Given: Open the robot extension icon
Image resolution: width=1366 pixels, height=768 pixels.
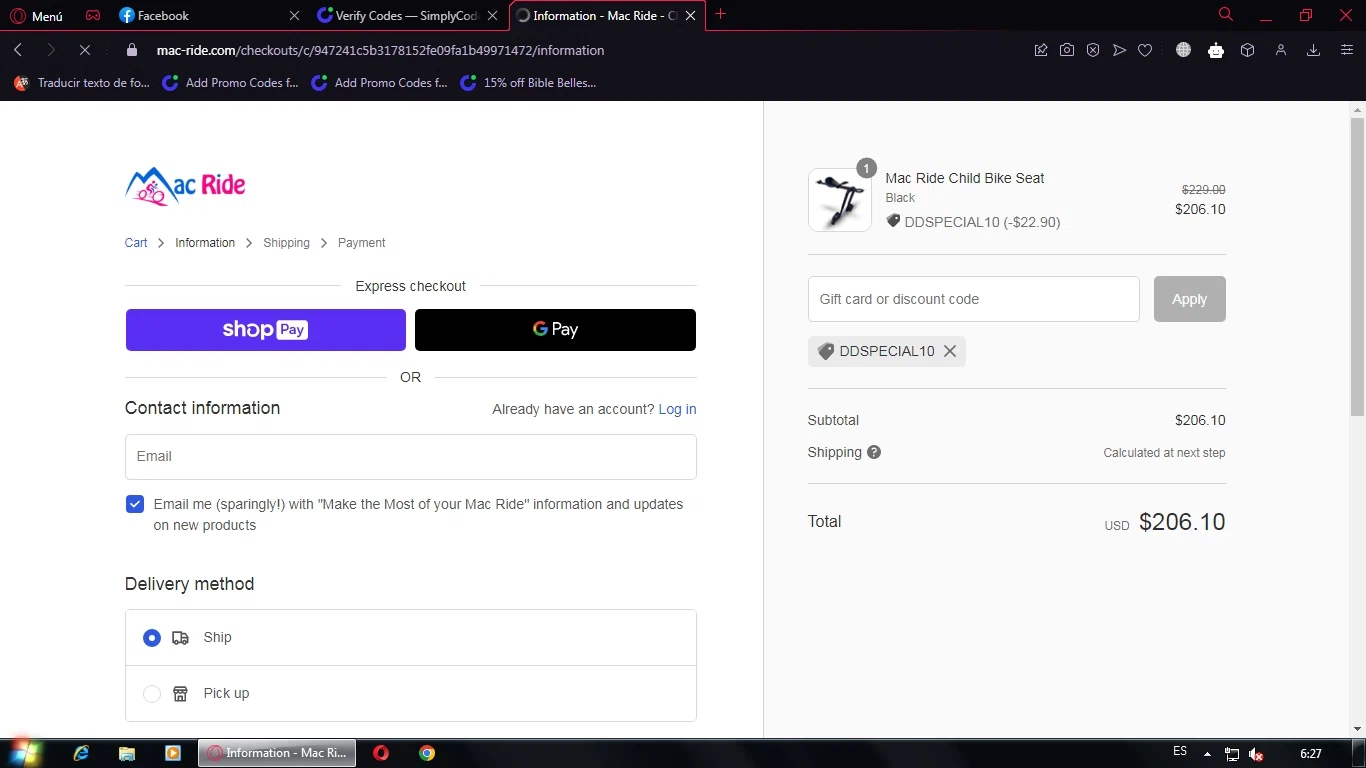Looking at the screenshot, I should pos(1216,50).
